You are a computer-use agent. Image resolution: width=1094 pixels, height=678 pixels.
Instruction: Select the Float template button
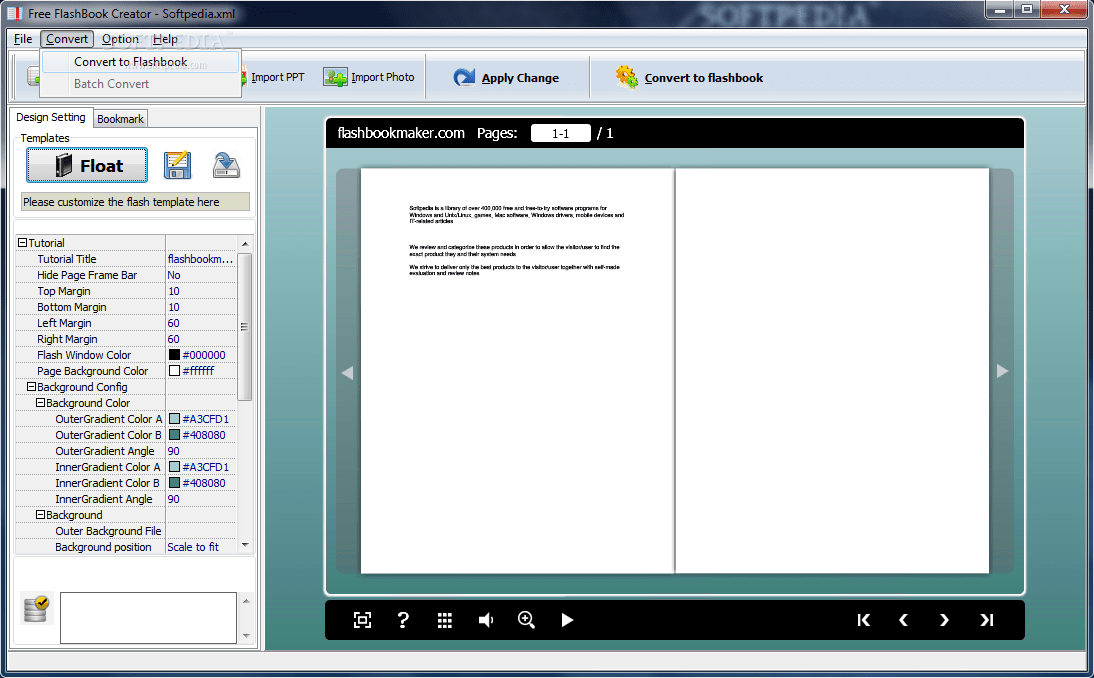click(x=87, y=165)
